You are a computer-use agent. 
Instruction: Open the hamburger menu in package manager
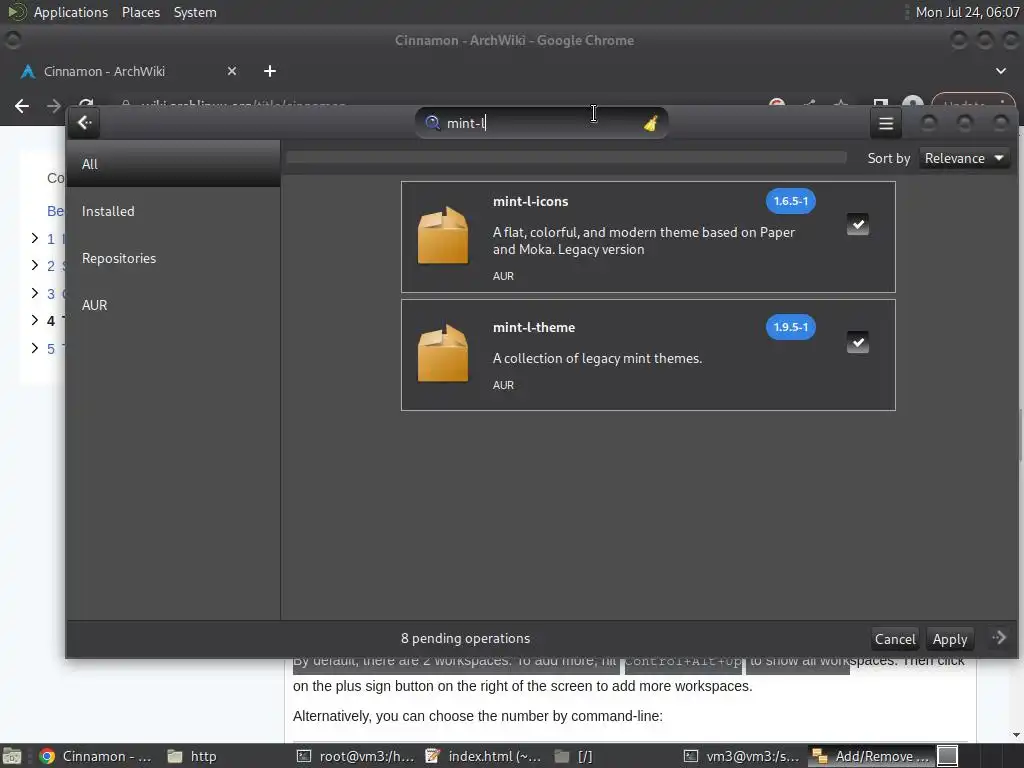tap(886, 123)
